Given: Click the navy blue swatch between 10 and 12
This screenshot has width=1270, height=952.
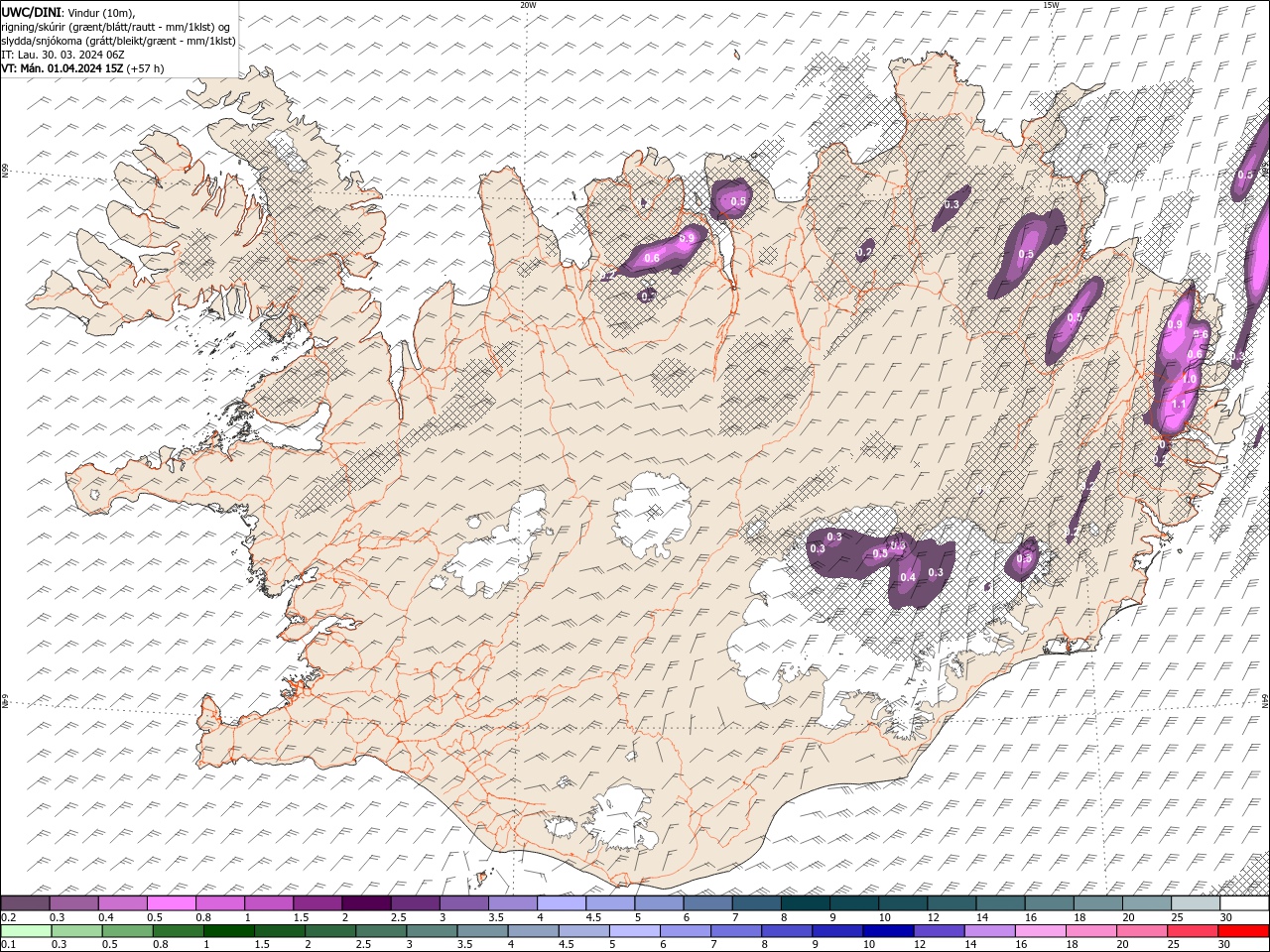Looking at the screenshot, I should (x=888, y=931).
